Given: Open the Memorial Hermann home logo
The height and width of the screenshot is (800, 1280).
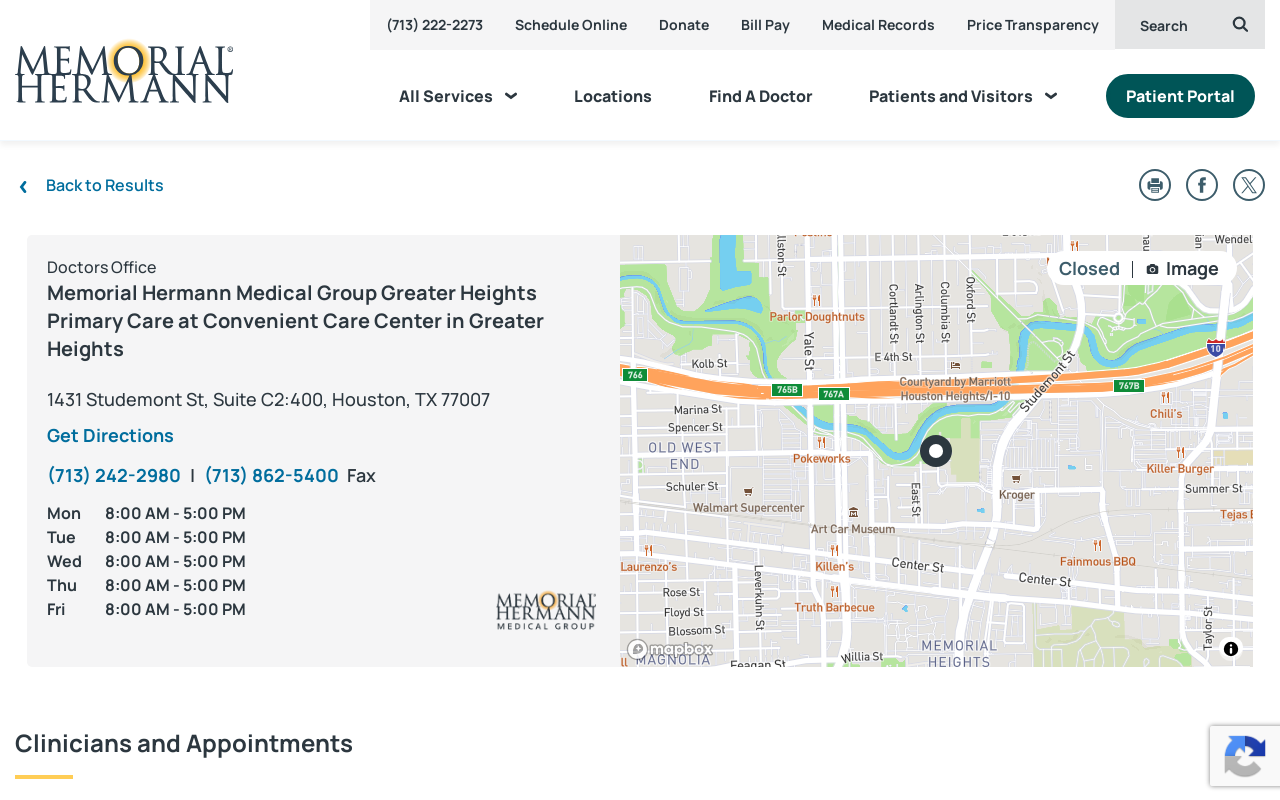Looking at the screenshot, I should tap(124, 71).
